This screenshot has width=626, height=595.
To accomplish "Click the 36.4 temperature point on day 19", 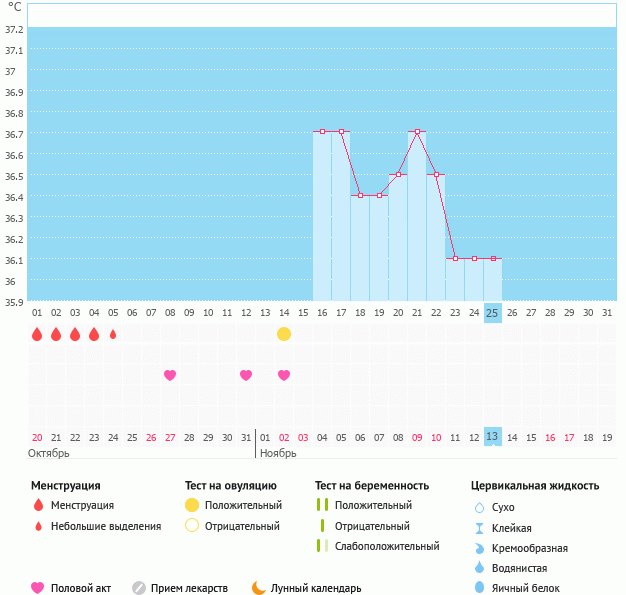I will (379, 195).
